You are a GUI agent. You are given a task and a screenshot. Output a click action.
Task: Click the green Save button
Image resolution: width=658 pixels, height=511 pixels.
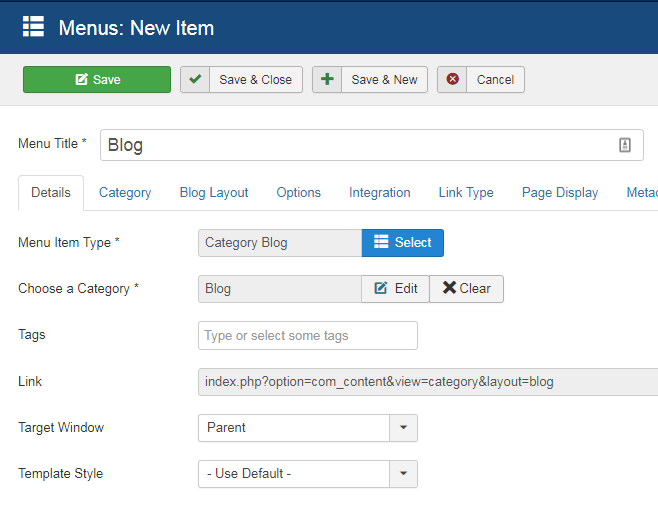97,79
